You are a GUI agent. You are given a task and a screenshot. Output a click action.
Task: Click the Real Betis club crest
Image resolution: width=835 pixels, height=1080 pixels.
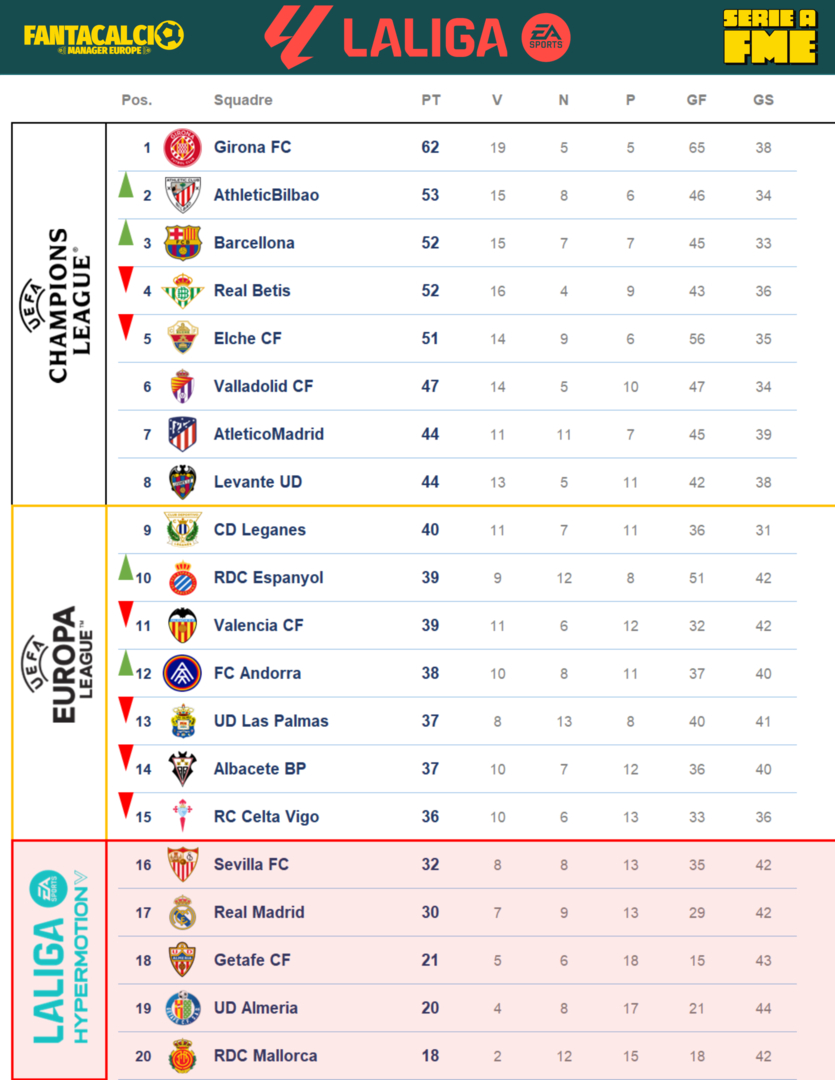click(183, 291)
